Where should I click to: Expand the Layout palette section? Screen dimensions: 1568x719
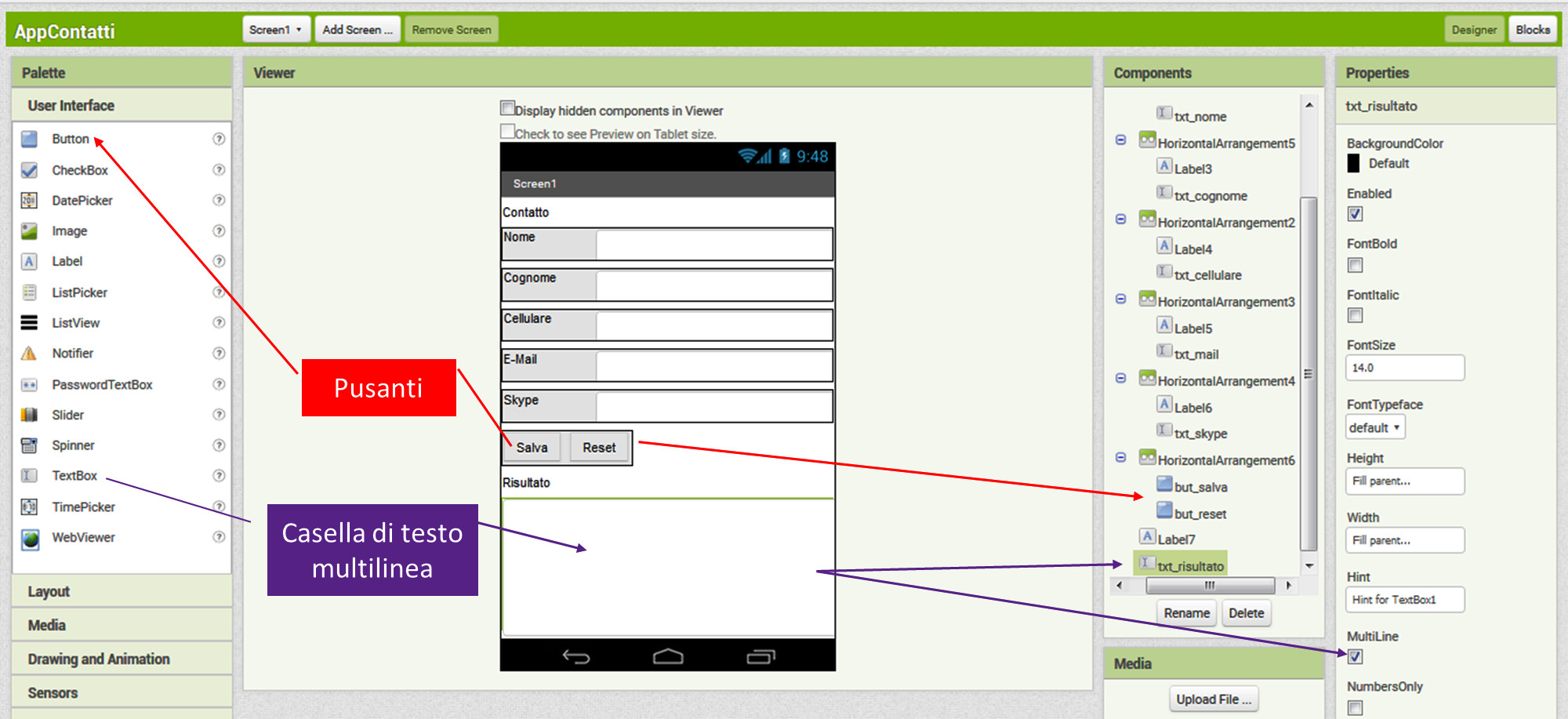click(49, 591)
